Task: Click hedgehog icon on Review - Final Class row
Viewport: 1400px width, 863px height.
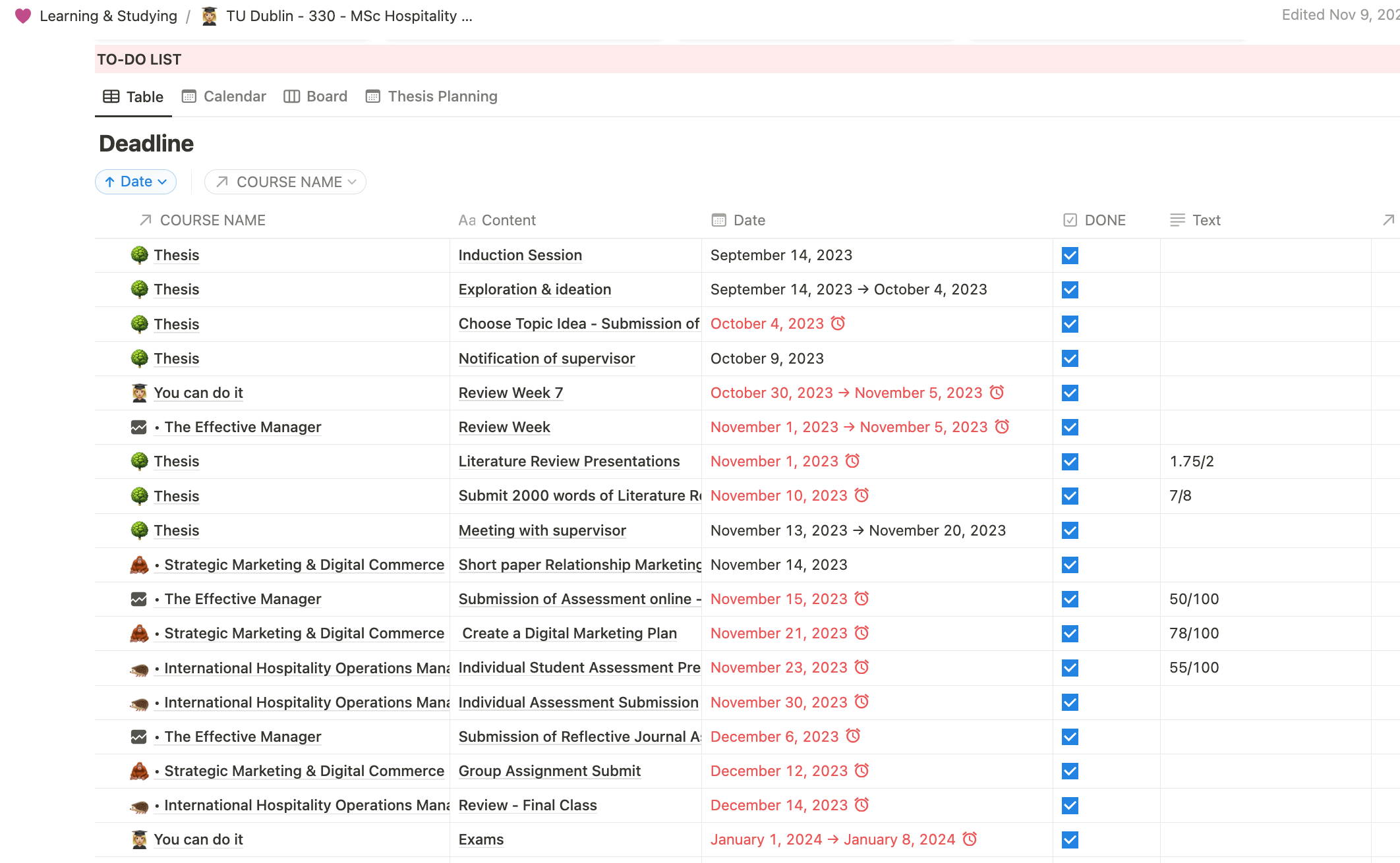Action: tap(139, 805)
